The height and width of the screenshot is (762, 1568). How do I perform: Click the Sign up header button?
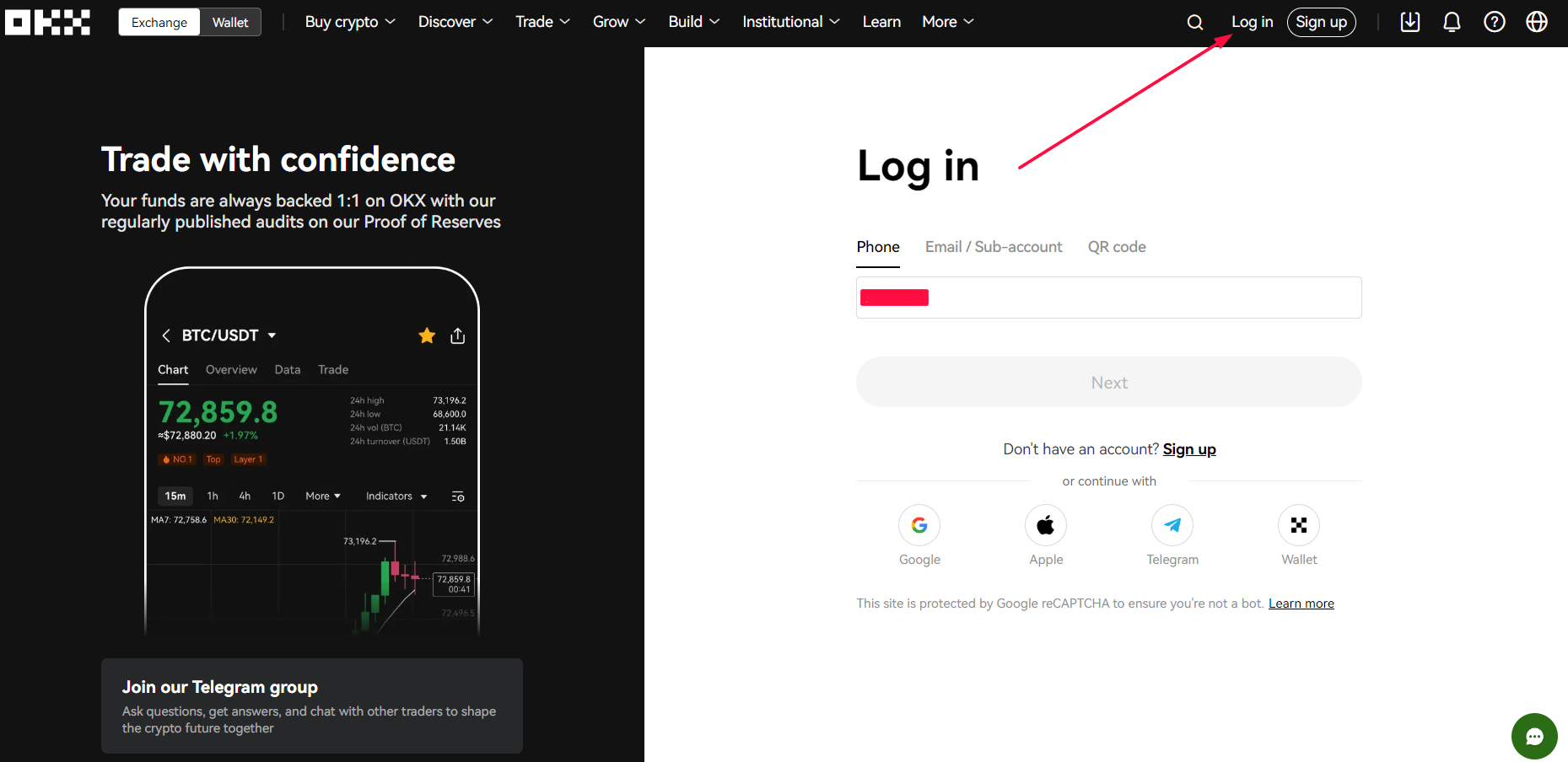[x=1321, y=22]
